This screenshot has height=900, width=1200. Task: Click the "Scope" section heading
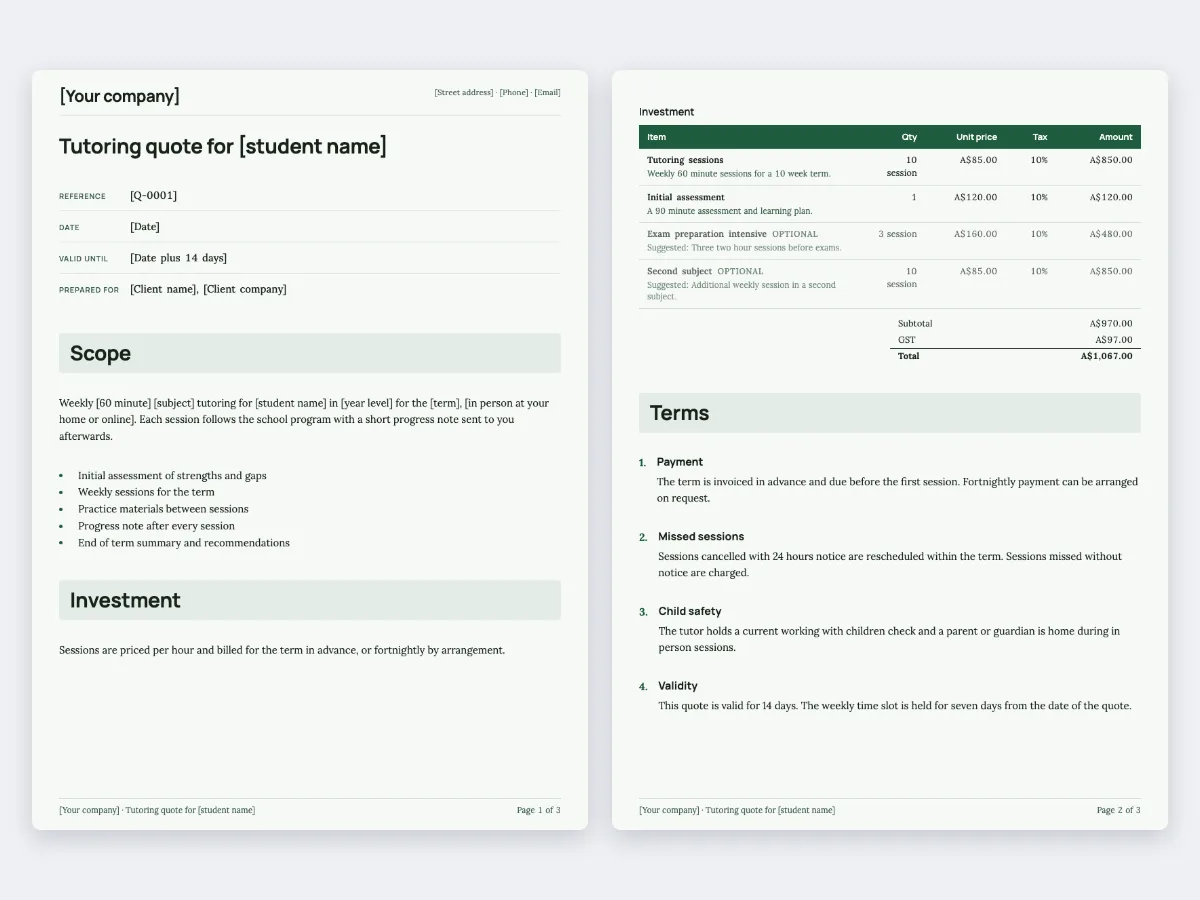click(x=100, y=353)
